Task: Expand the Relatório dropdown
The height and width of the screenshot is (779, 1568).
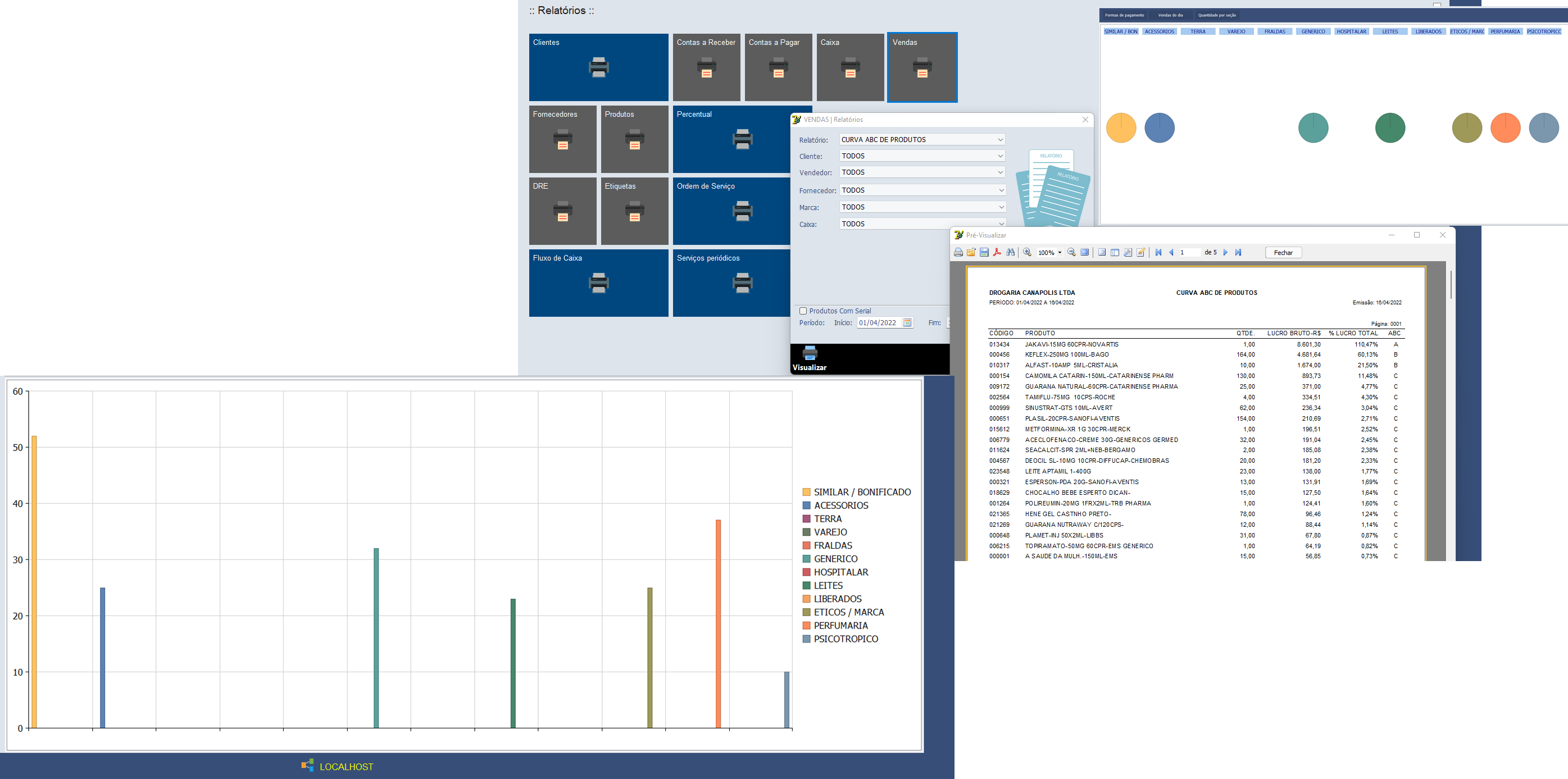Action: click(x=1000, y=140)
